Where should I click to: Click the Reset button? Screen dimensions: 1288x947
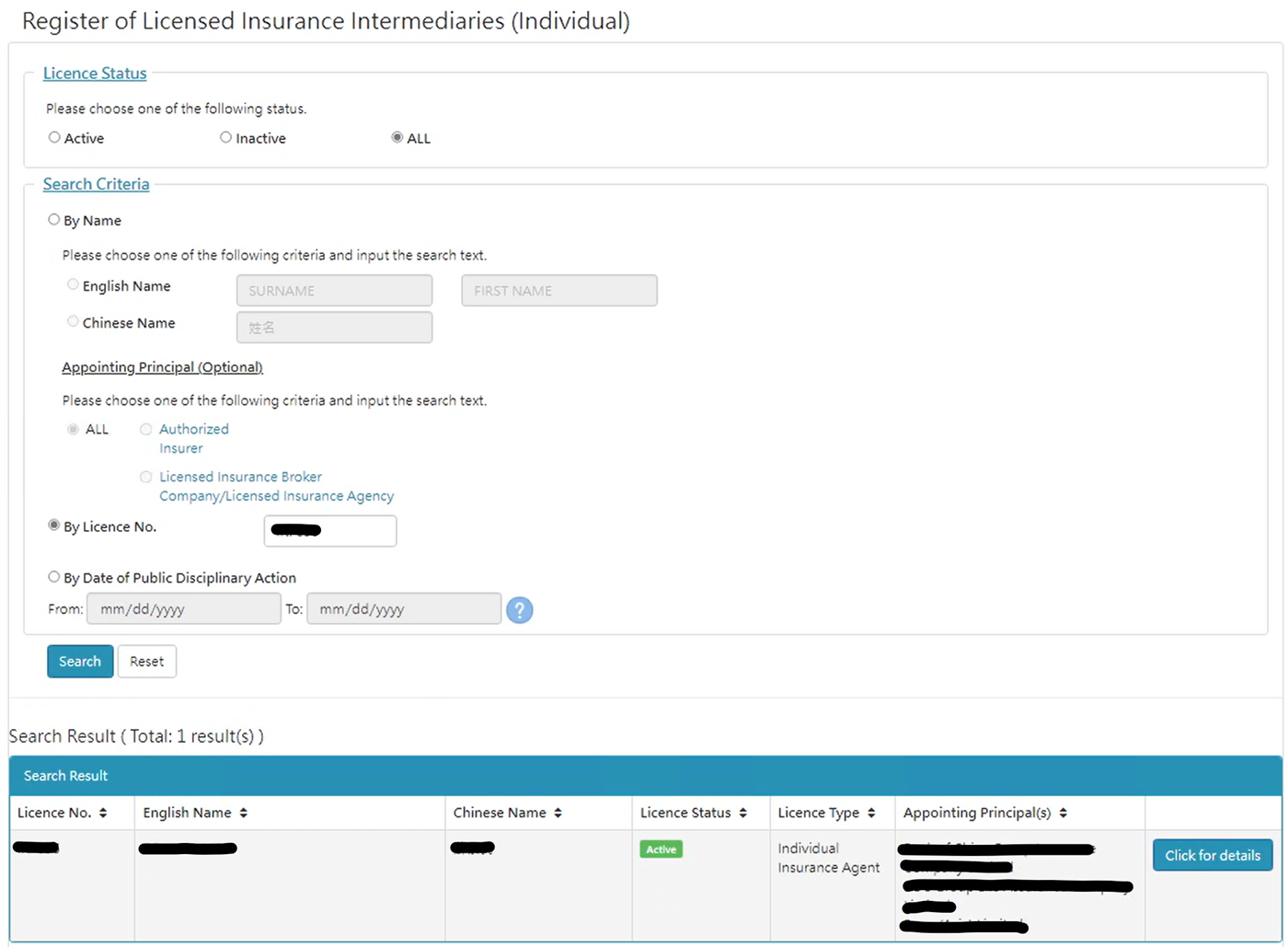147,662
